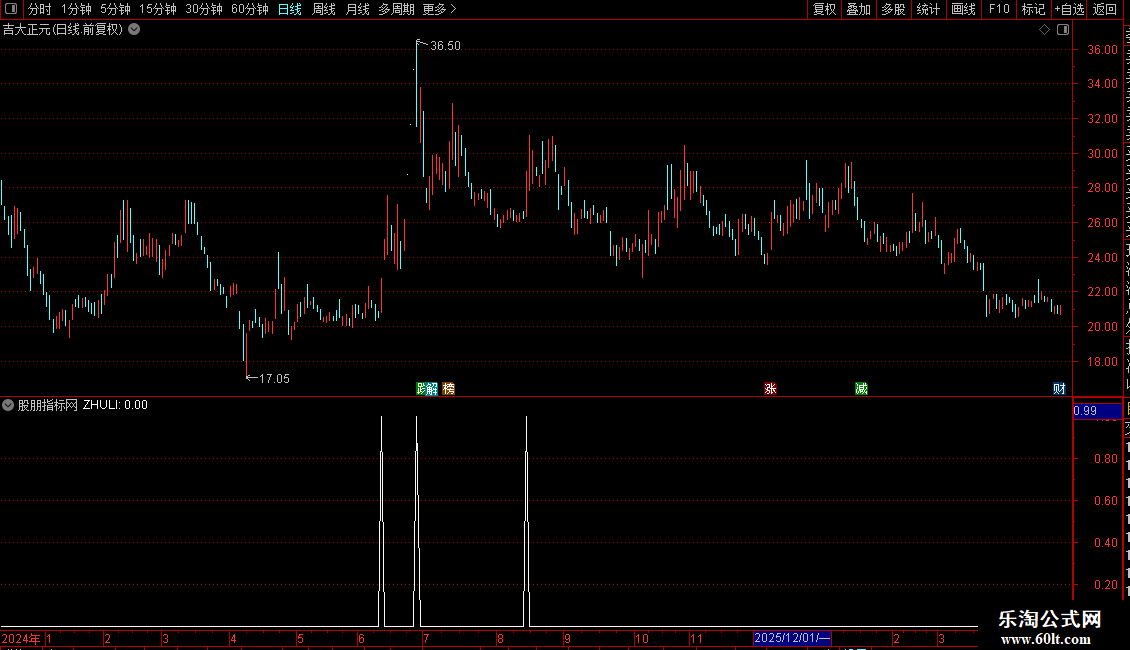
Task: Click the 叠加 overlay button
Action: tap(858, 9)
